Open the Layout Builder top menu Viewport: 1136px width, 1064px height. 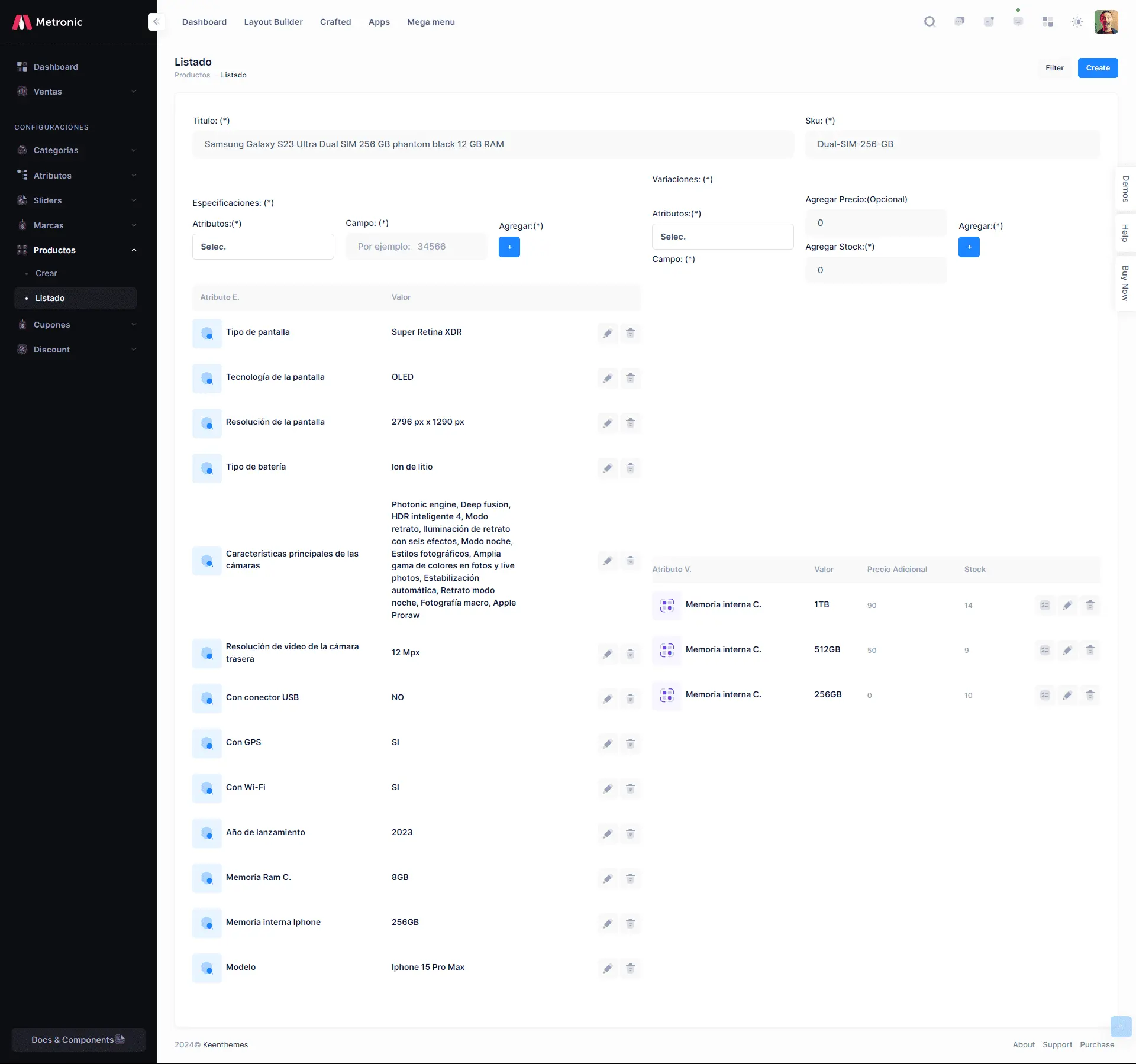[273, 22]
